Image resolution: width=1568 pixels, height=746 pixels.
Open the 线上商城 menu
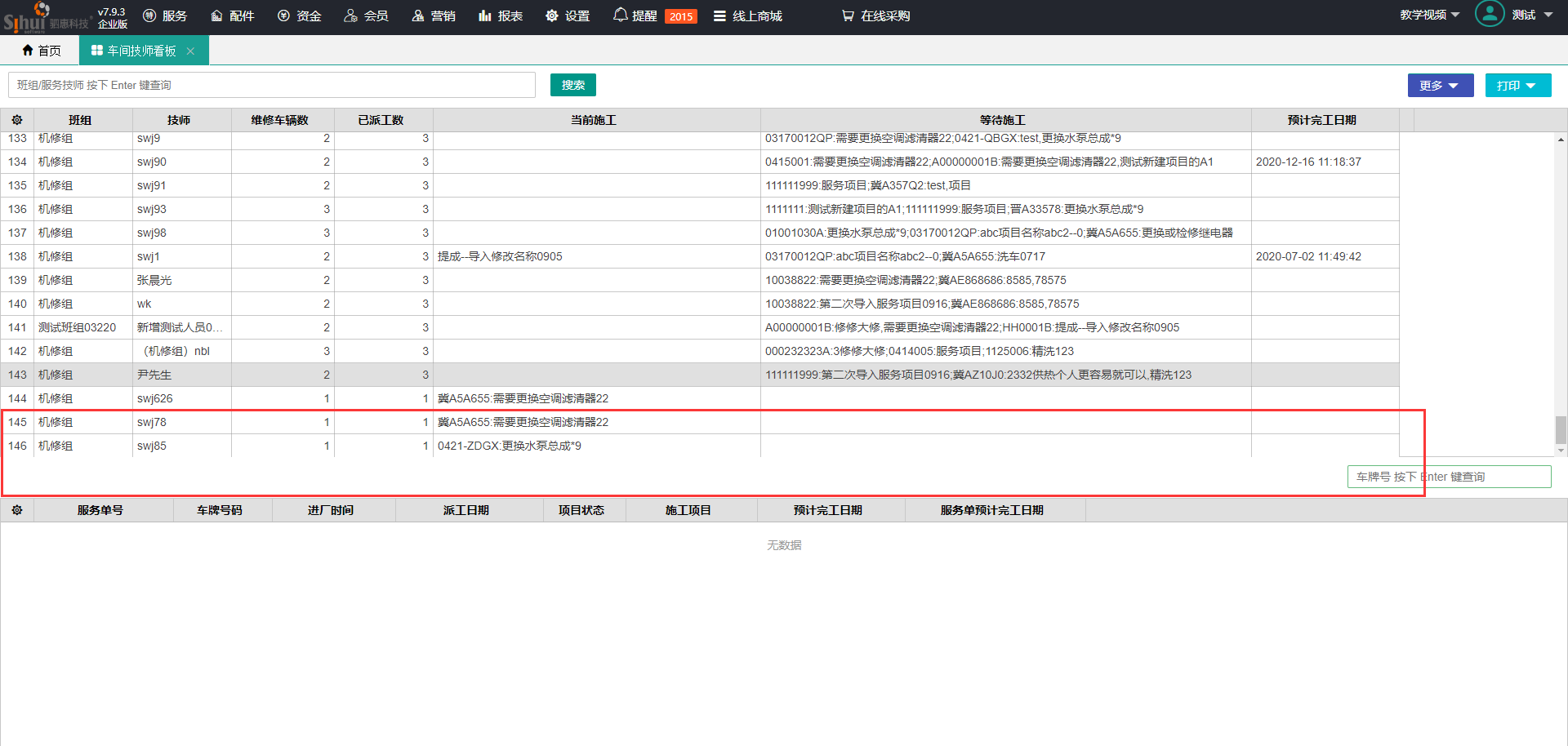click(x=747, y=16)
